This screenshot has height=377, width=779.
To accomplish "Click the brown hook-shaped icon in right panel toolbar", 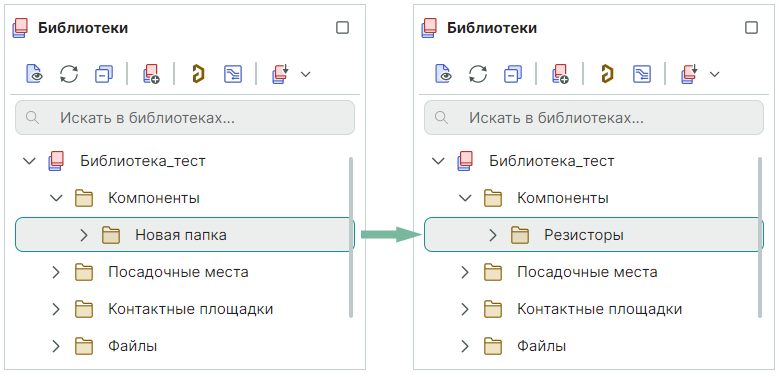I will [608, 74].
